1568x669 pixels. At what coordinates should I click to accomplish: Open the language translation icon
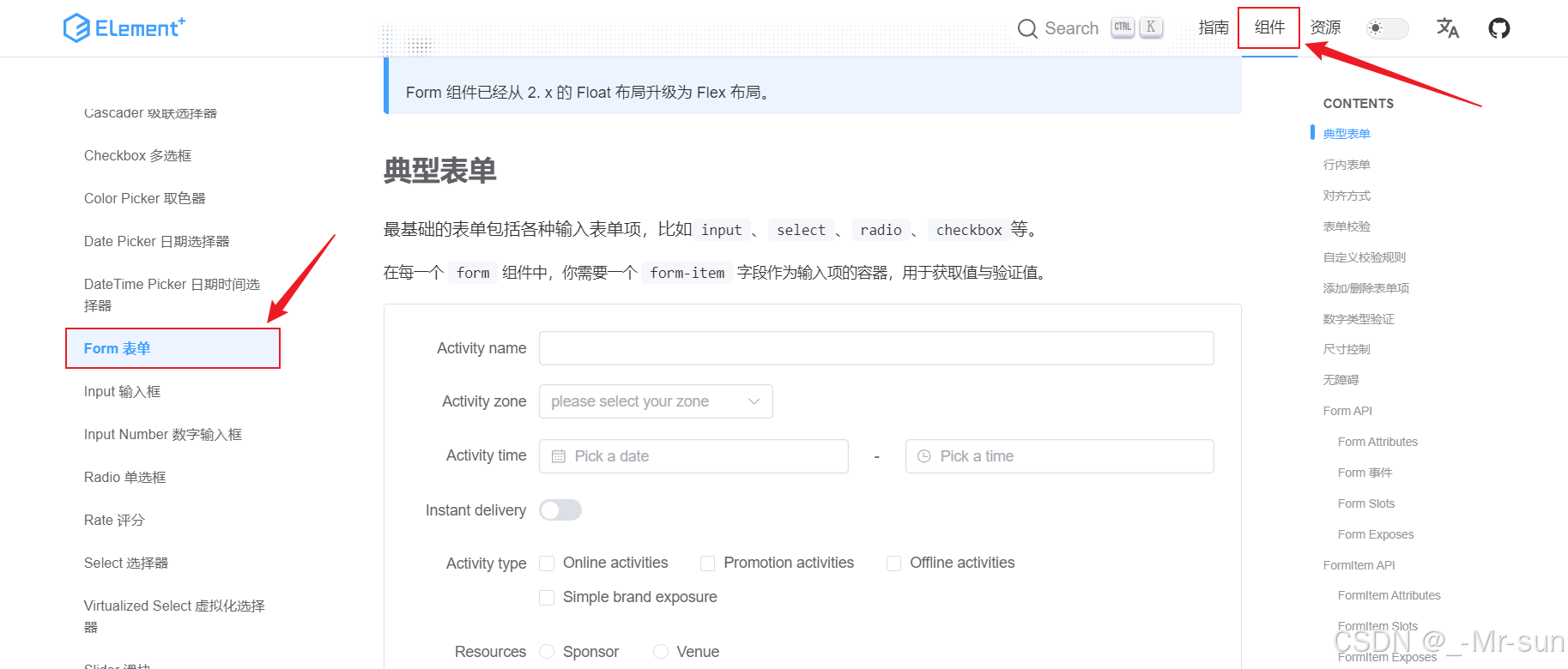pos(1448,28)
